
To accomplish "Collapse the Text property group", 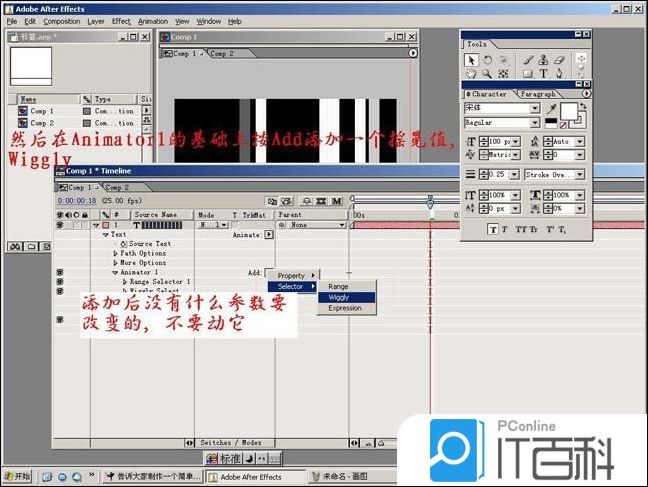I will tap(106, 234).
